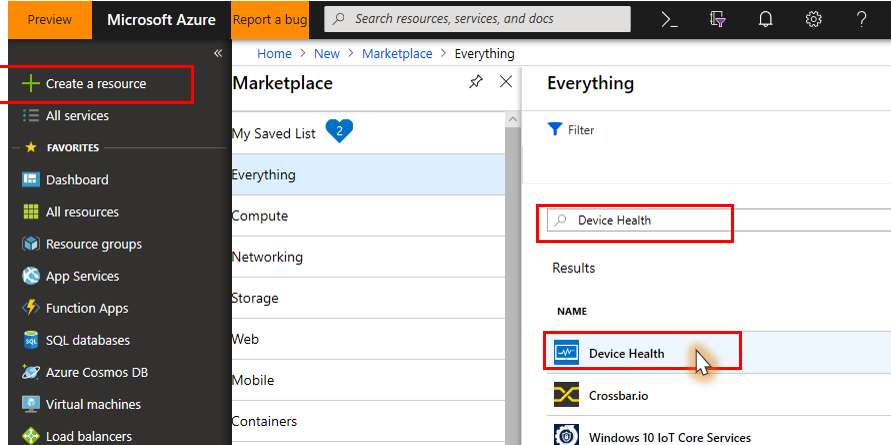Click the Report a bug button
This screenshot has height=445, width=891.
pyautogui.click(x=270, y=19)
